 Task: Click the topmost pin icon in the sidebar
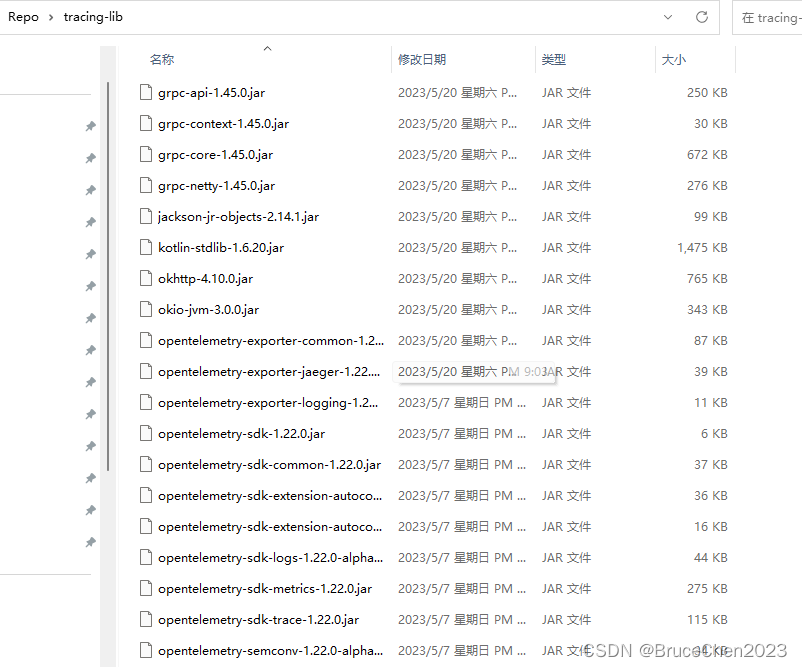(90, 126)
